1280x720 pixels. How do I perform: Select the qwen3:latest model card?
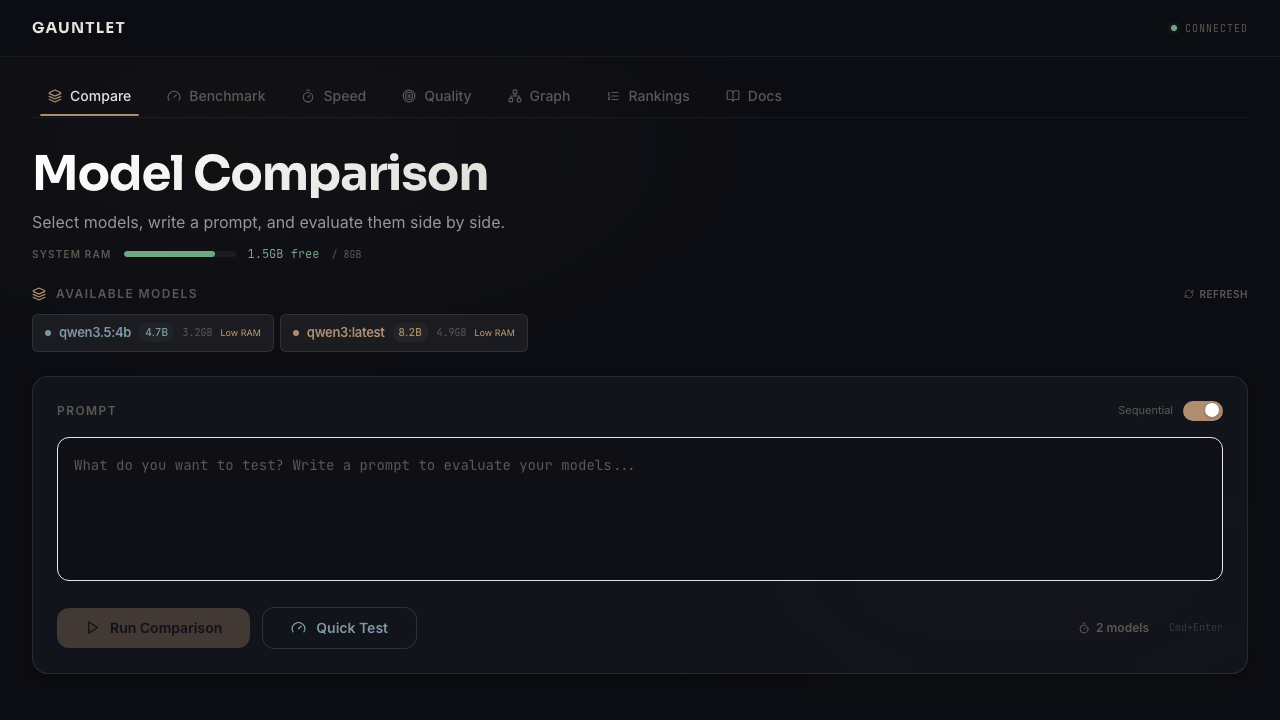pos(403,332)
